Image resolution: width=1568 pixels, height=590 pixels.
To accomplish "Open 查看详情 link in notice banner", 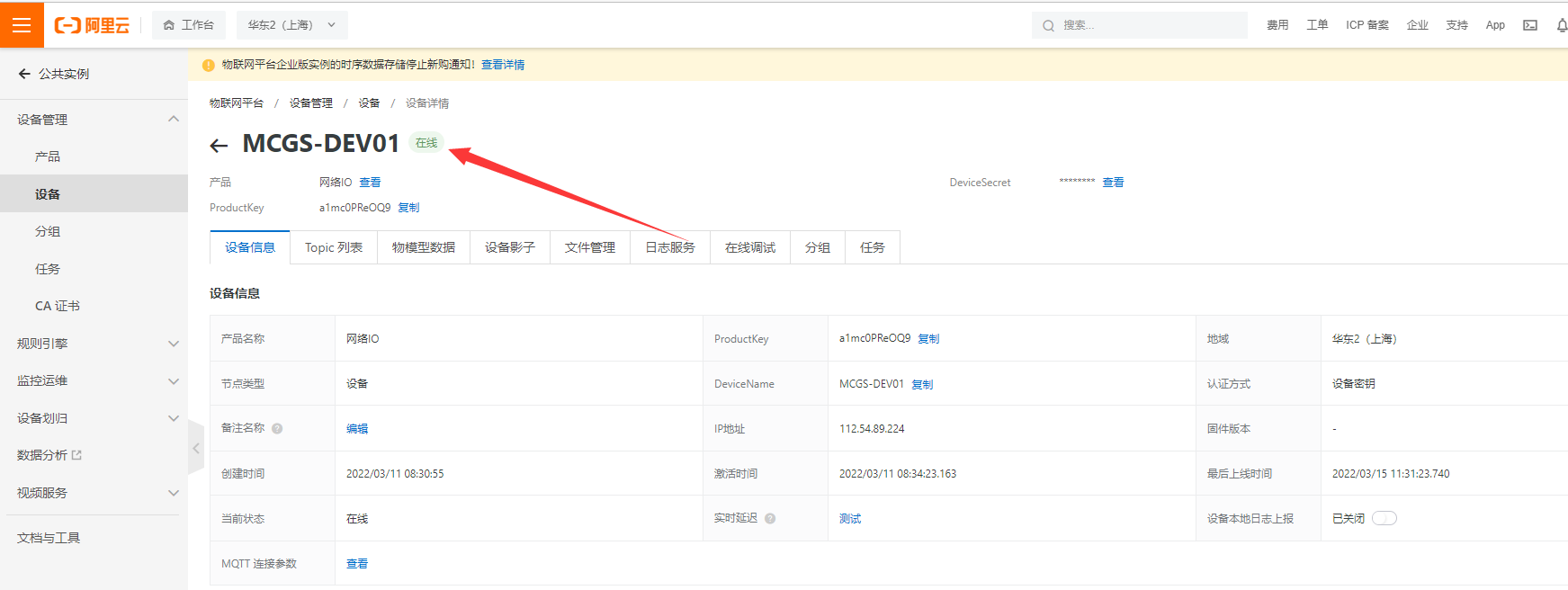I will (x=503, y=65).
